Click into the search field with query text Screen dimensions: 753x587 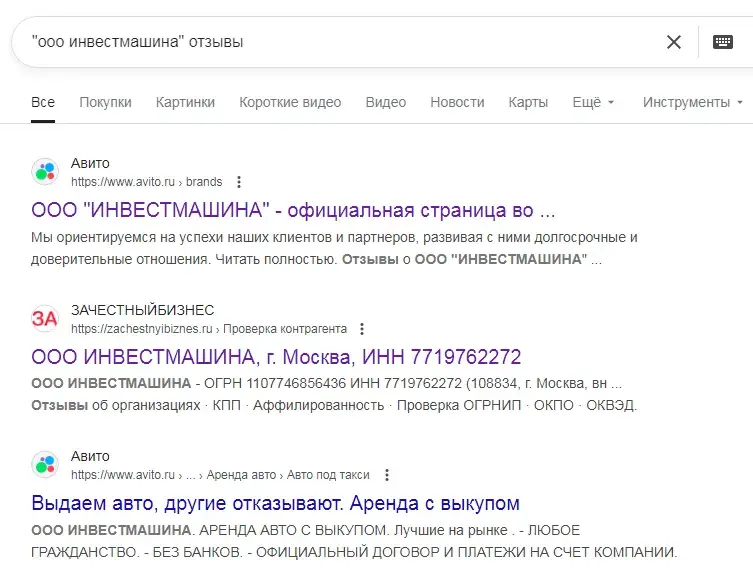(336, 42)
